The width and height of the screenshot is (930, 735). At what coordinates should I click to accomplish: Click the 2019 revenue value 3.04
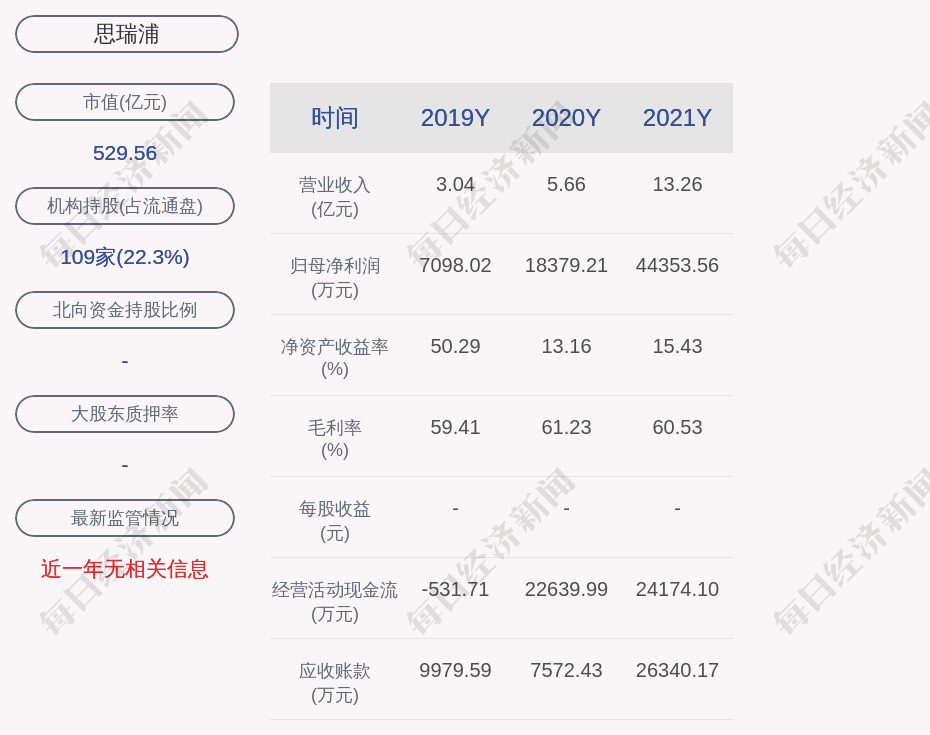455,184
